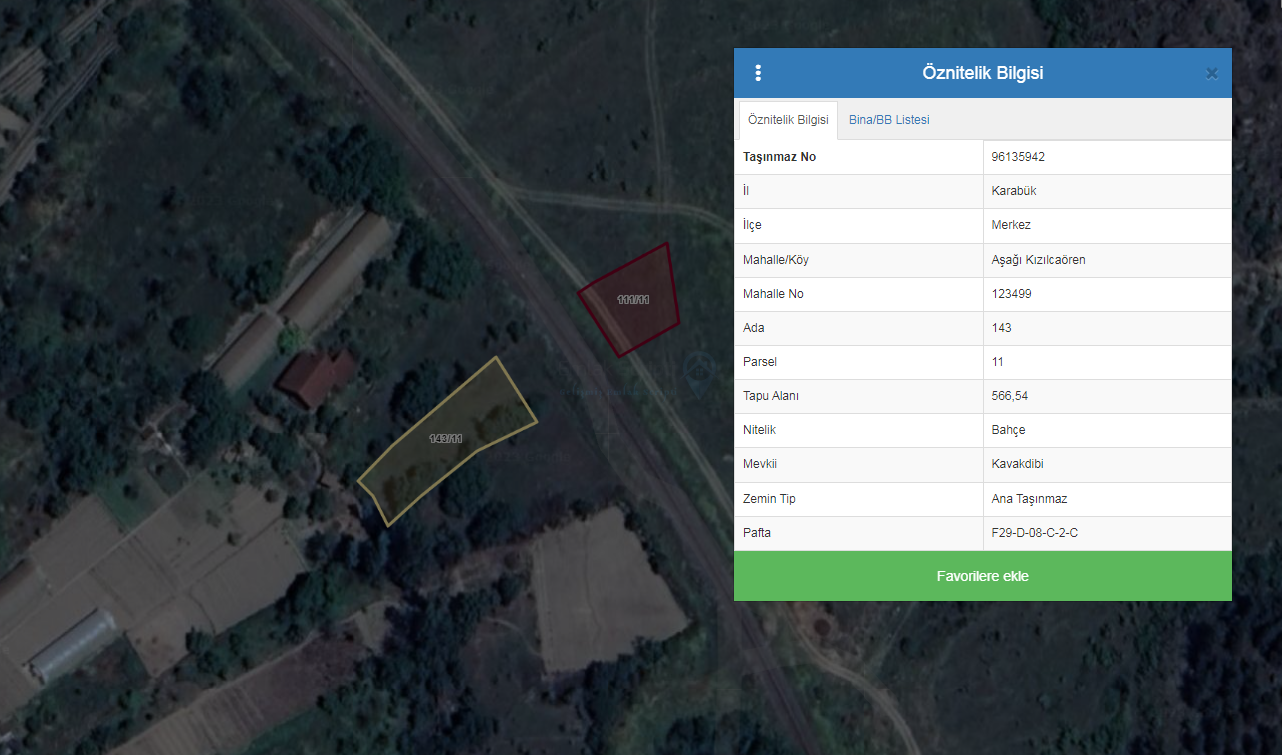Click the Taşınmaz No value 96135942
The width and height of the screenshot is (1282, 755).
click(1018, 157)
